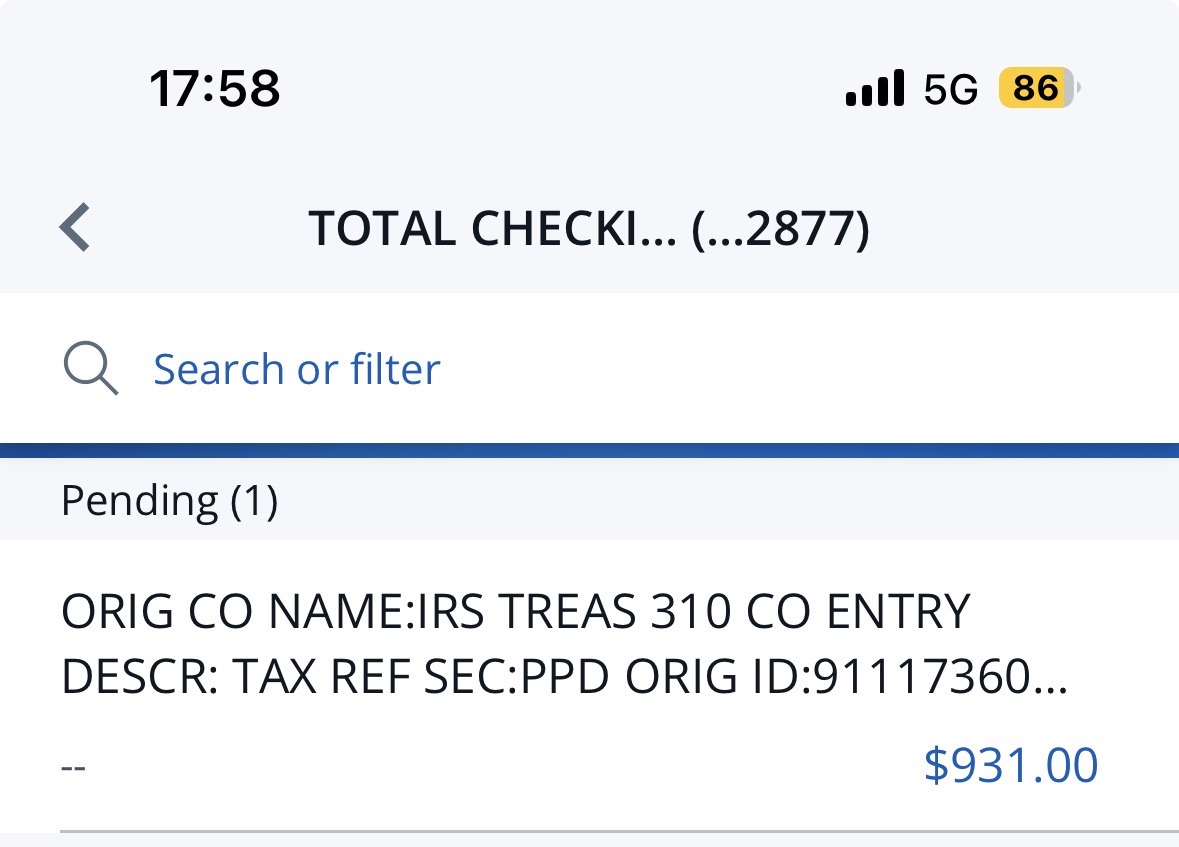Focus the "Search or filter" field

296,369
